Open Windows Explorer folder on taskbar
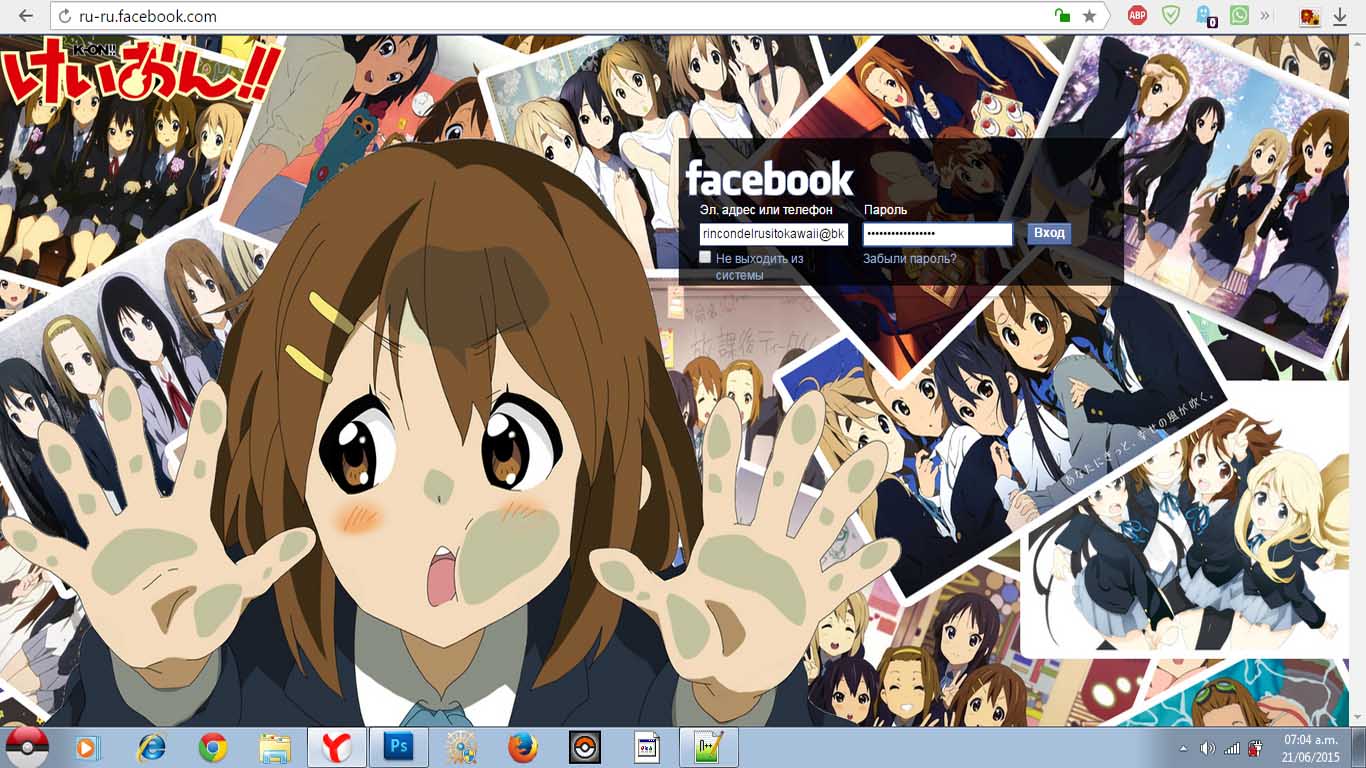Viewport: 1366px width, 768px height. point(275,747)
